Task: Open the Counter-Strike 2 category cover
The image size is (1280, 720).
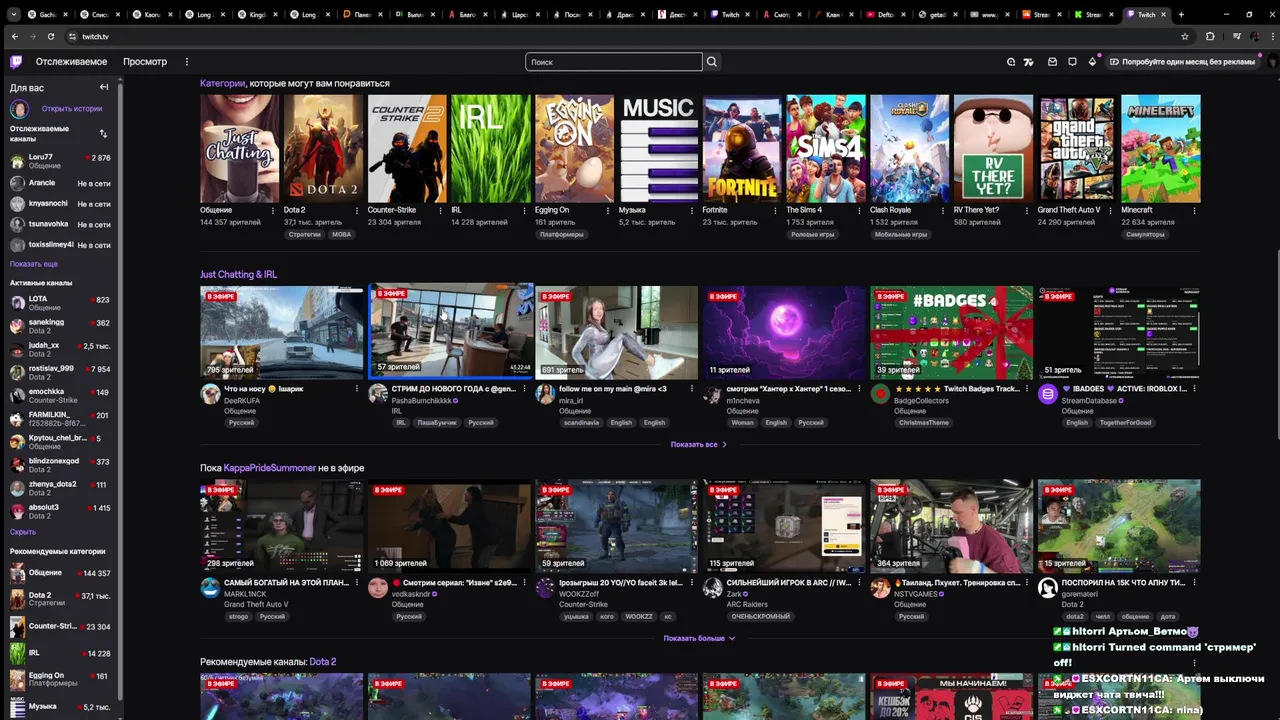Action: (407, 149)
